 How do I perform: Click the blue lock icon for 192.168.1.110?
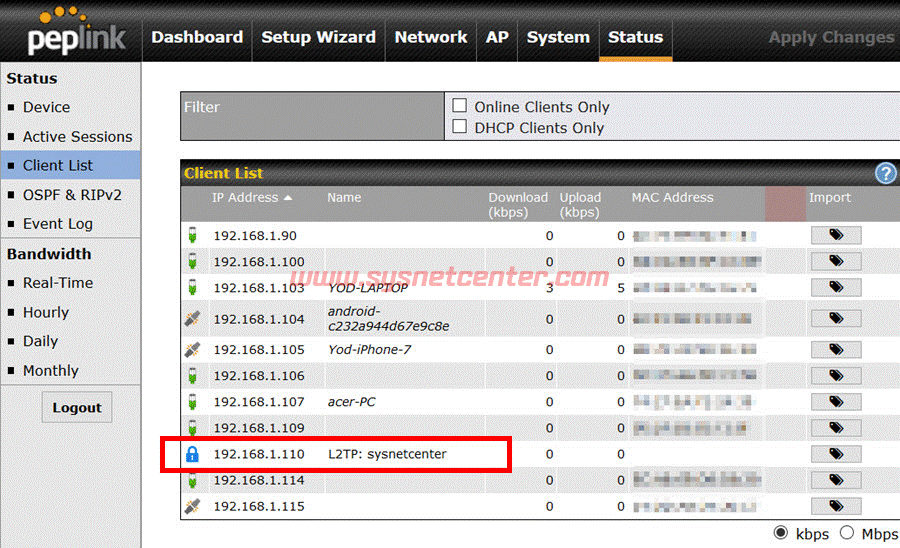pos(193,455)
